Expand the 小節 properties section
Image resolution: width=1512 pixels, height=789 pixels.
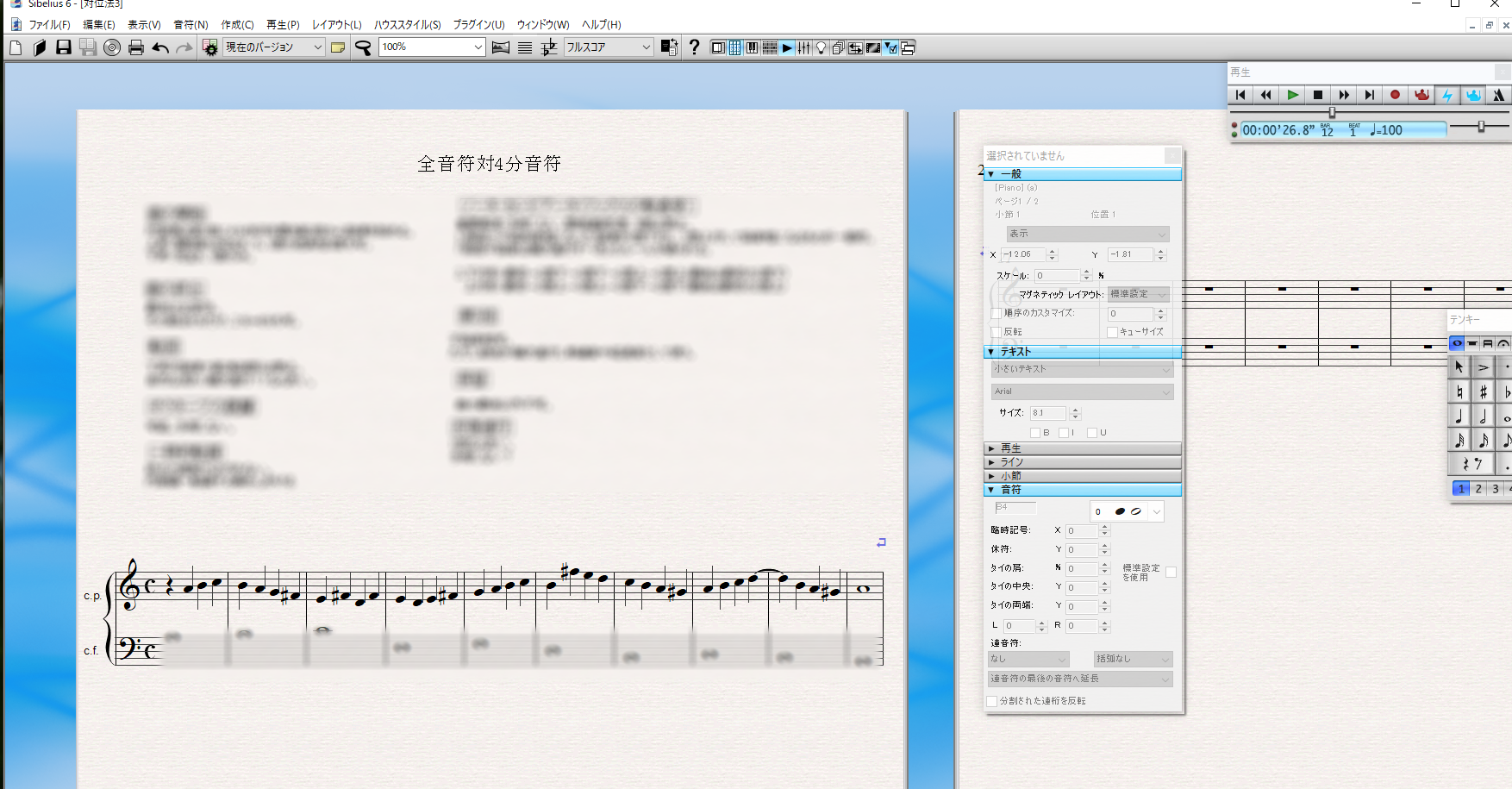click(x=1083, y=476)
